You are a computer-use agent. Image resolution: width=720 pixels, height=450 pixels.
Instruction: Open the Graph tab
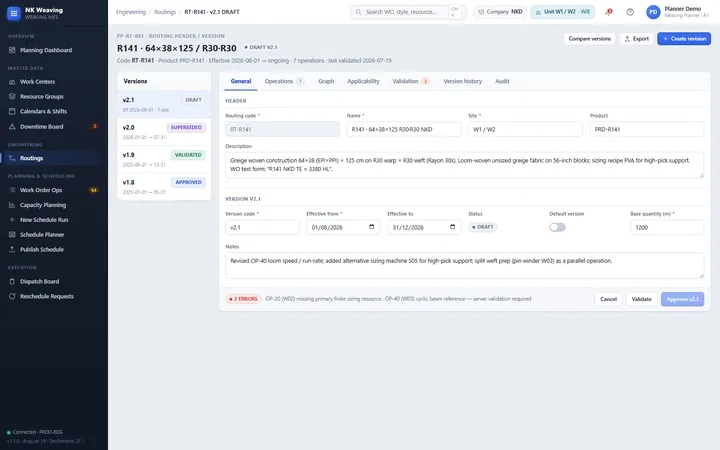(326, 81)
